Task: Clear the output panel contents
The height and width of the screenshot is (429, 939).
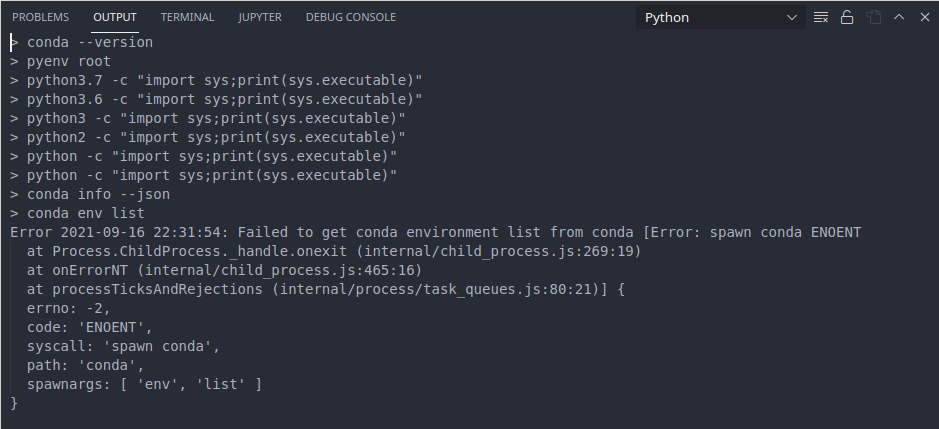Action: click(822, 17)
